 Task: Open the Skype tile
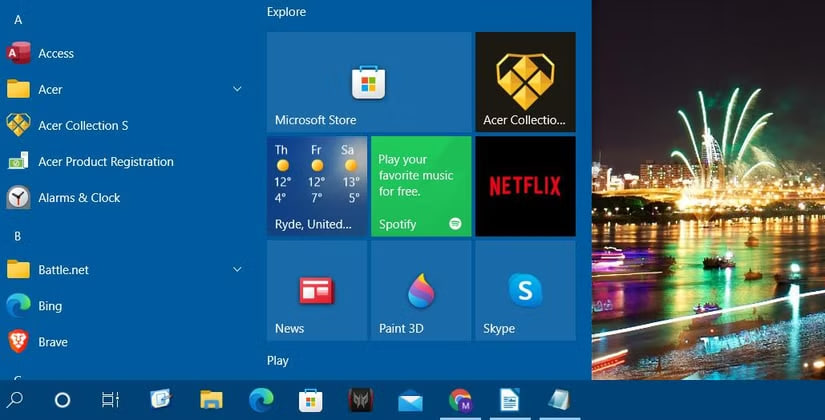525,290
